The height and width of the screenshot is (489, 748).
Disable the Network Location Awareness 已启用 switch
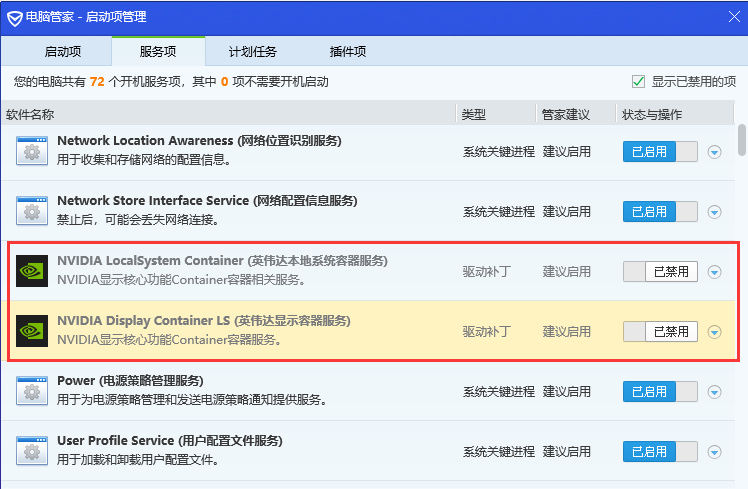pyautogui.click(x=660, y=152)
